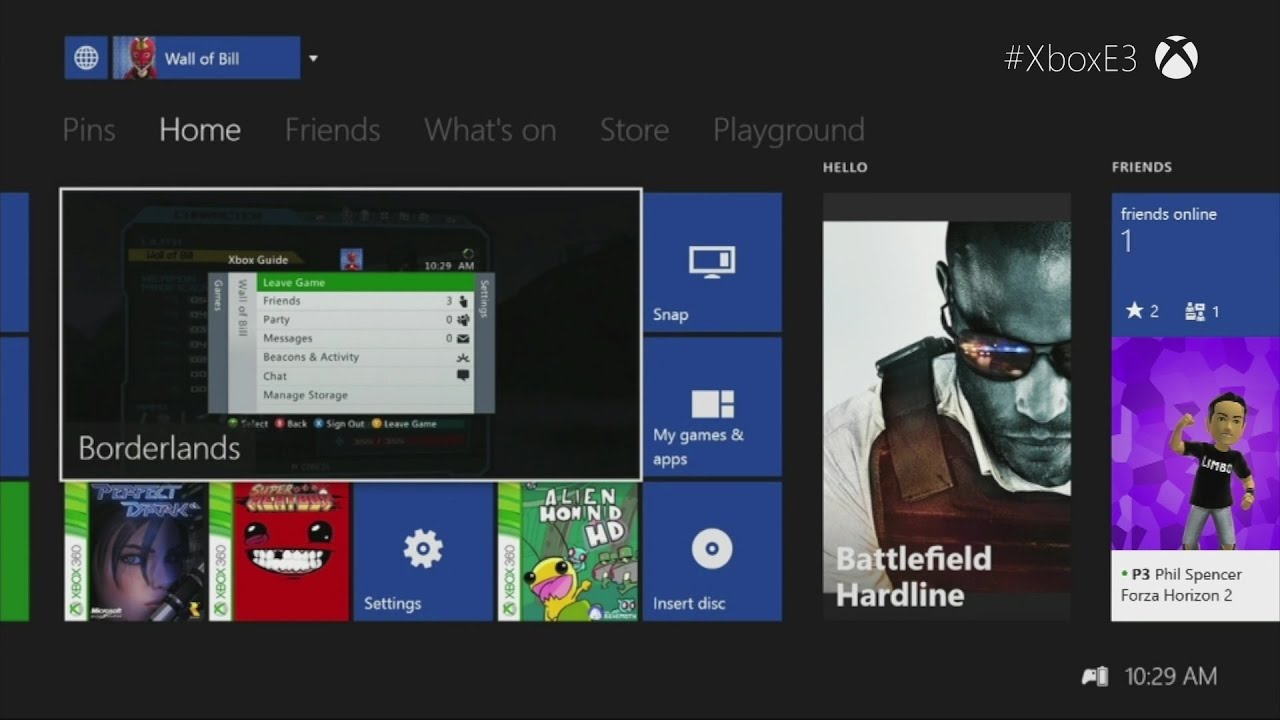The width and height of the screenshot is (1280, 720).
Task: Click the Battlefield Hardline title text
Action: click(x=914, y=577)
